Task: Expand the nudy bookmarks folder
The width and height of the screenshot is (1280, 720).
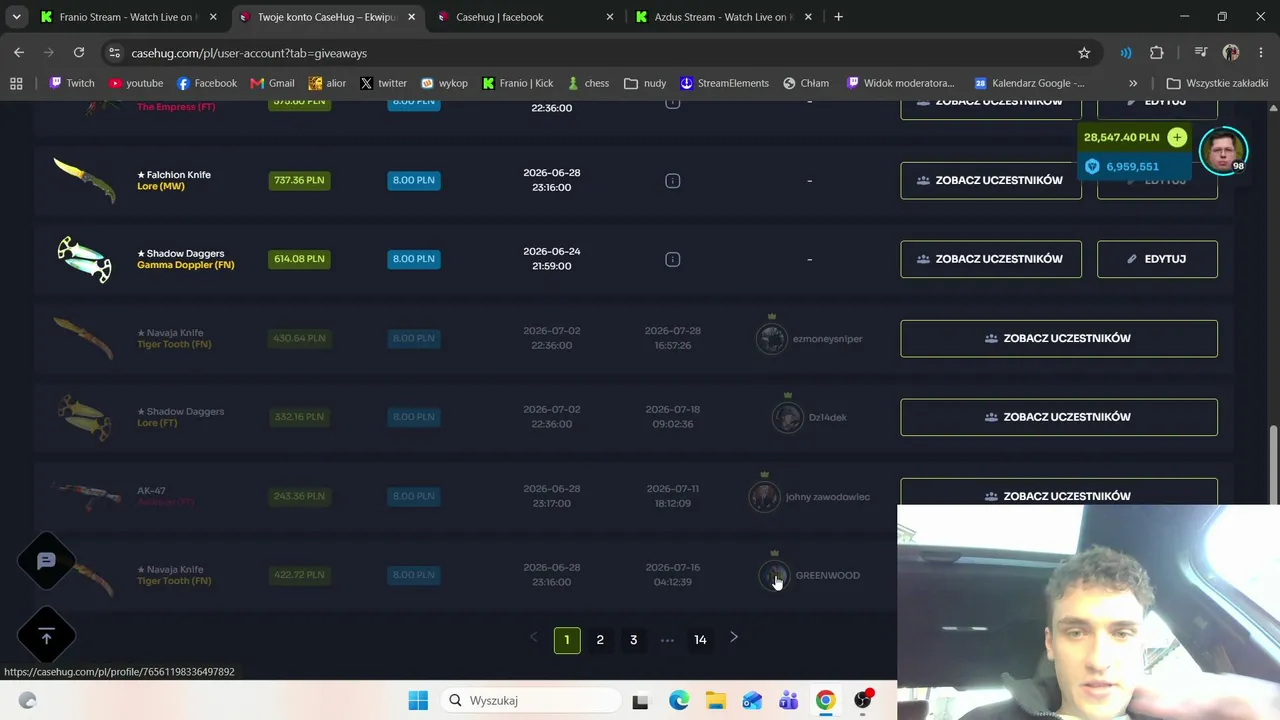Action: pyautogui.click(x=645, y=83)
